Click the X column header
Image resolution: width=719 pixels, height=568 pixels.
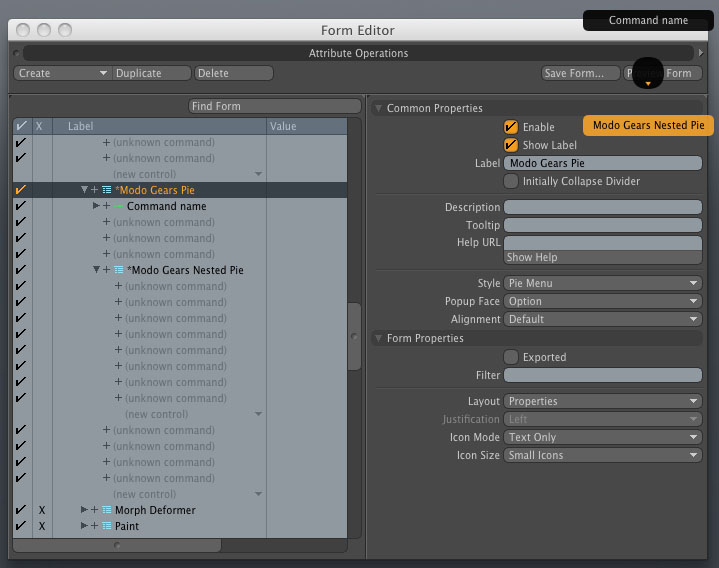(39, 126)
